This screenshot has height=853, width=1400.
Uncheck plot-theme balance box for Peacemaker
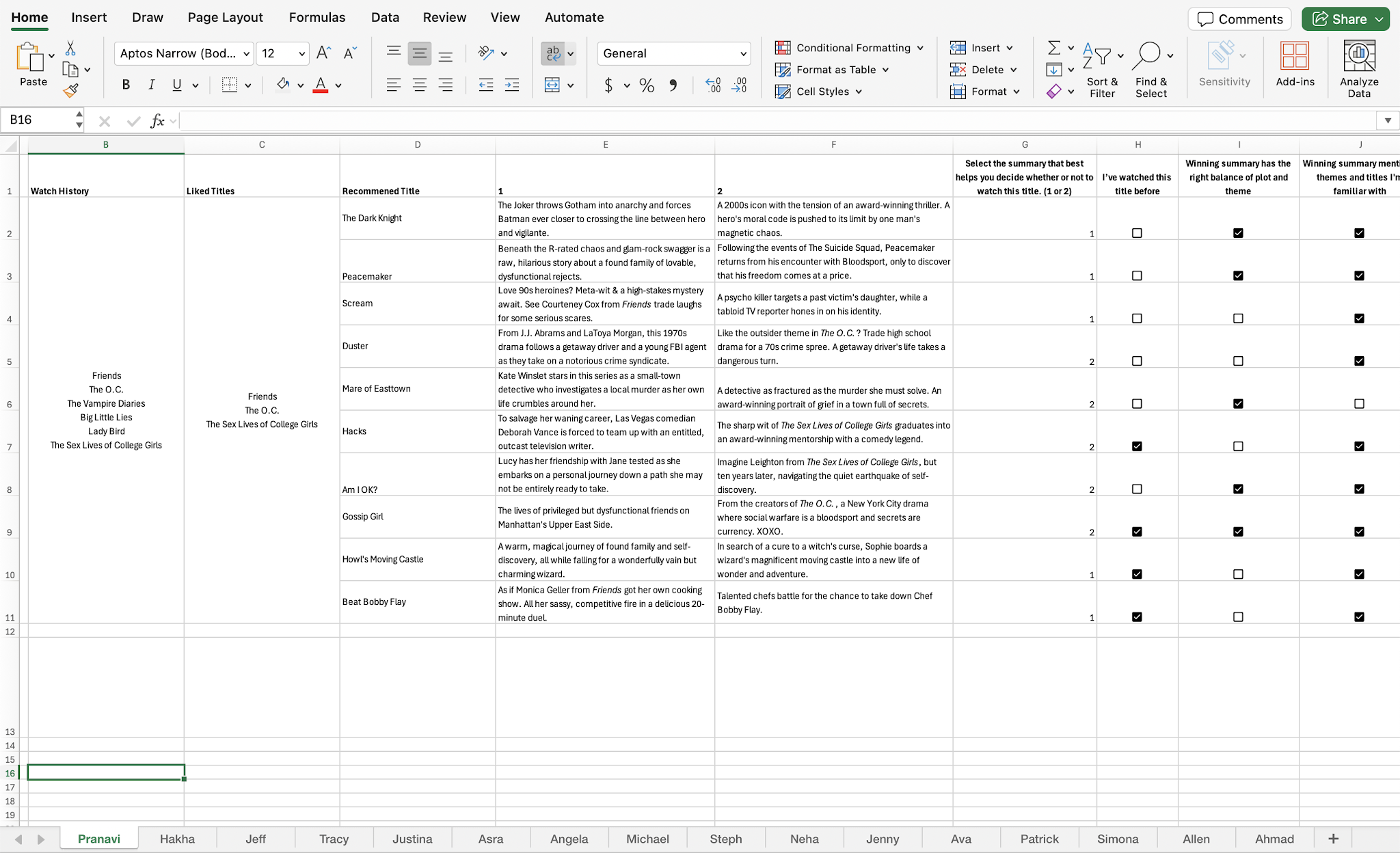tap(1238, 275)
